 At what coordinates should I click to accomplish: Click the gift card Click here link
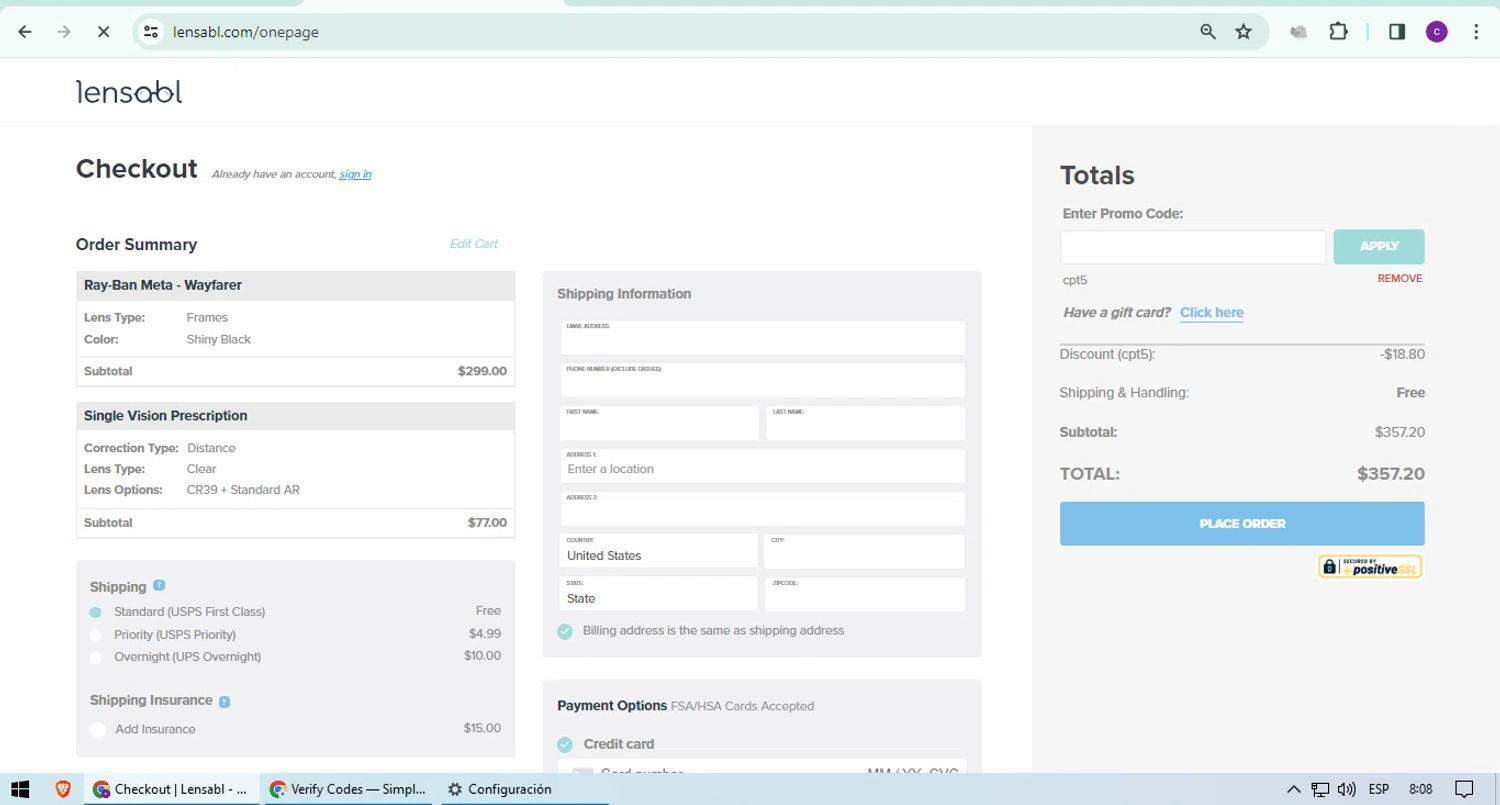pyautogui.click(x=1212, y=312)
